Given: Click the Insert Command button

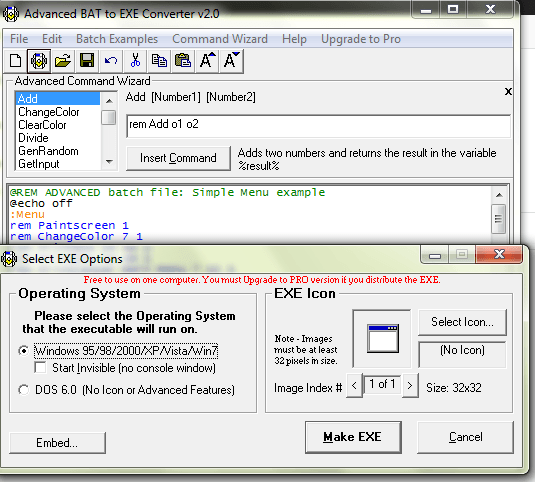Looking at the screenshot, I should 178,158.
